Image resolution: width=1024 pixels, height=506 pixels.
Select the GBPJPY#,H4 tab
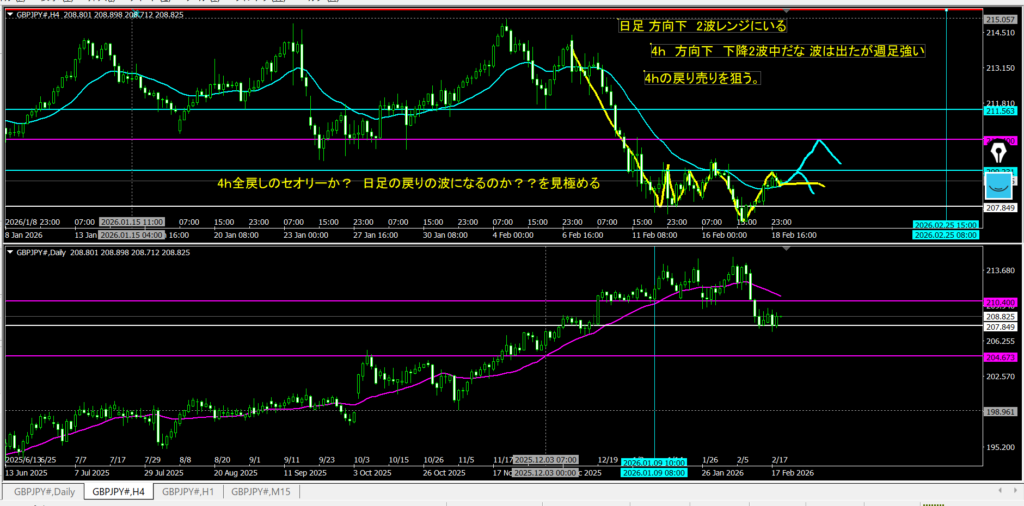point(118,491)
